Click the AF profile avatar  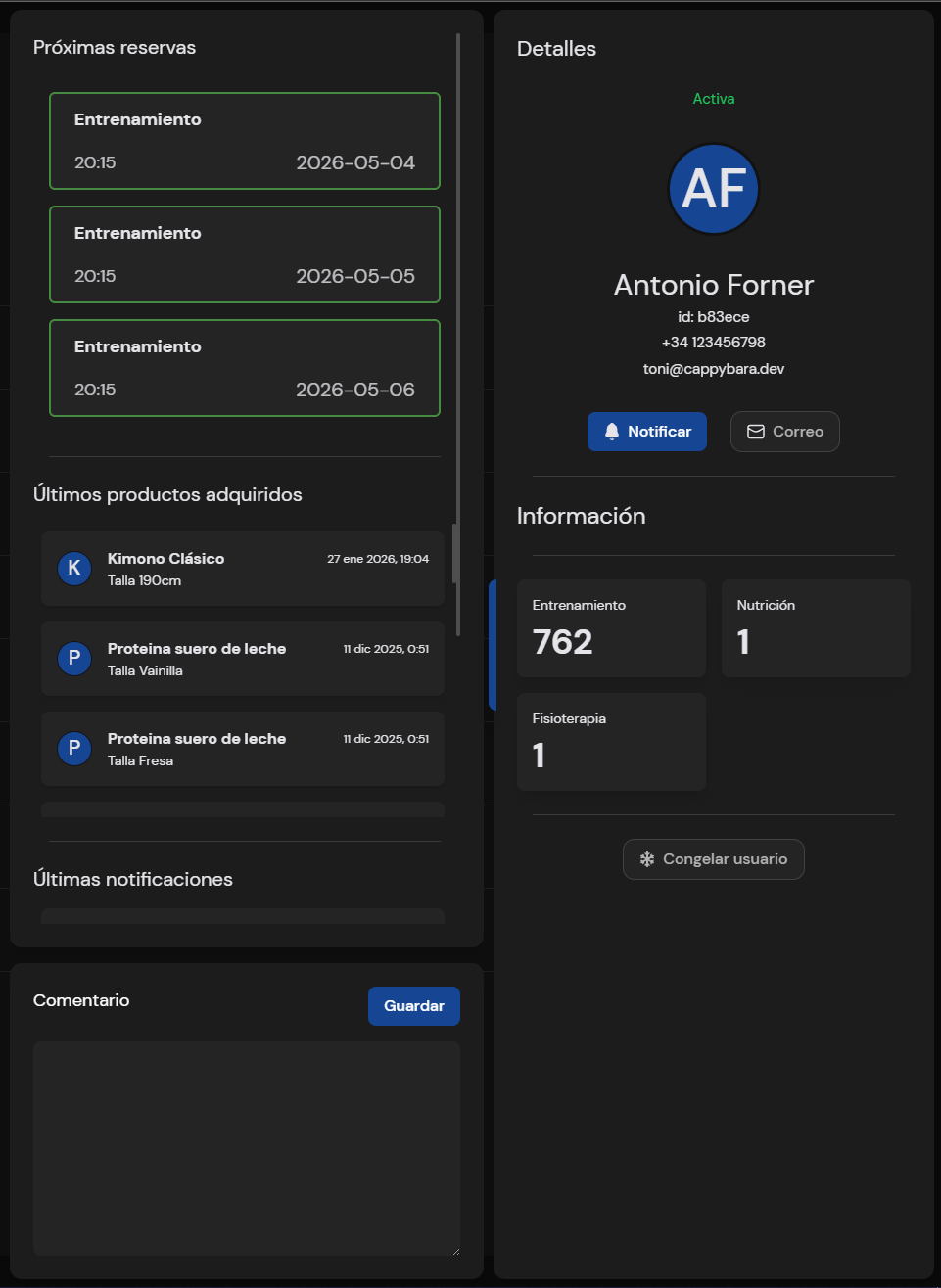click(x=714, y=189)
